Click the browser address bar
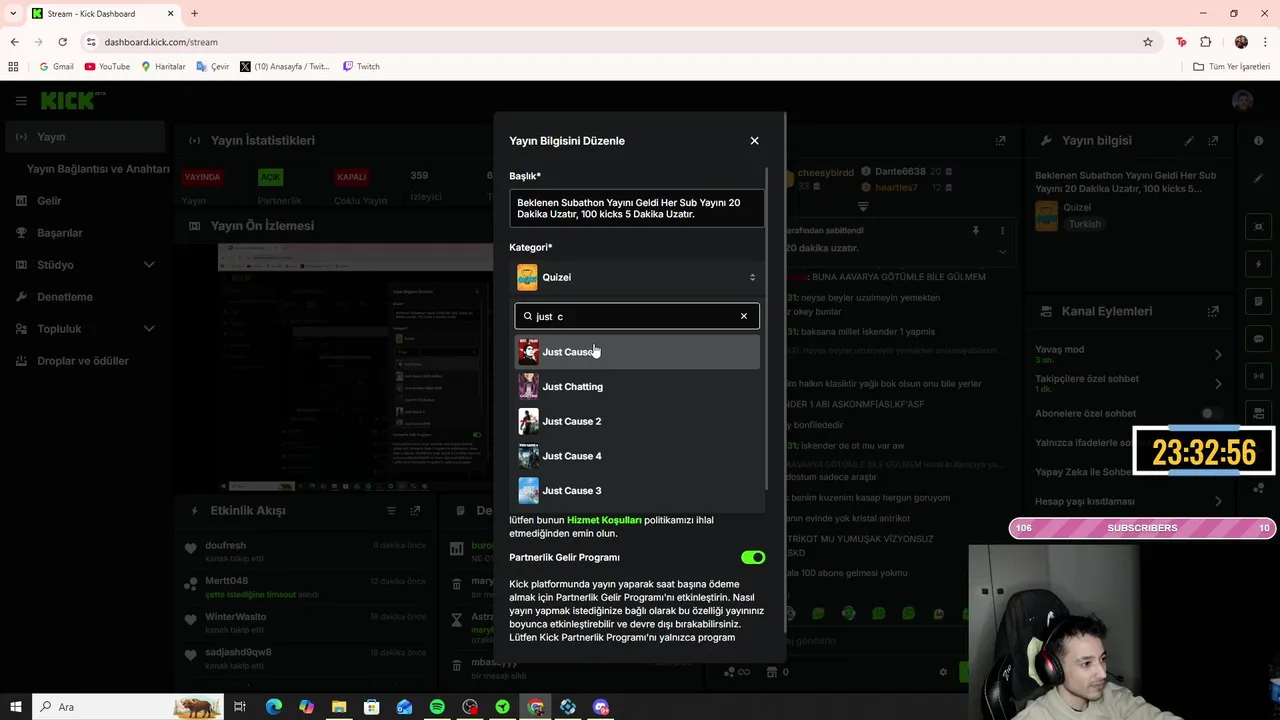The height and width of the screenshot is (720, 1280). [x=618, y=42]
